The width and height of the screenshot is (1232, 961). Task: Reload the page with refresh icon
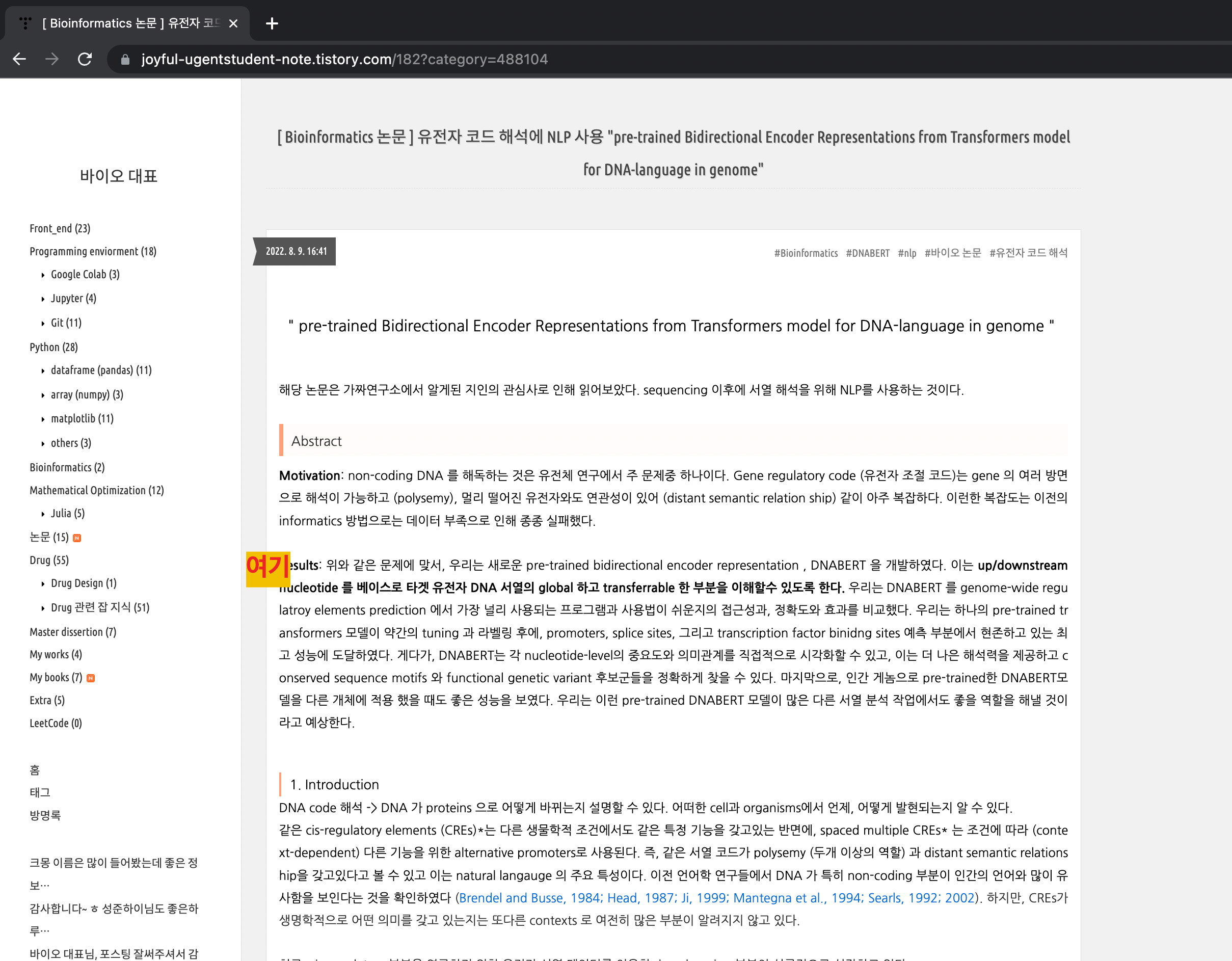pos(85,59)
